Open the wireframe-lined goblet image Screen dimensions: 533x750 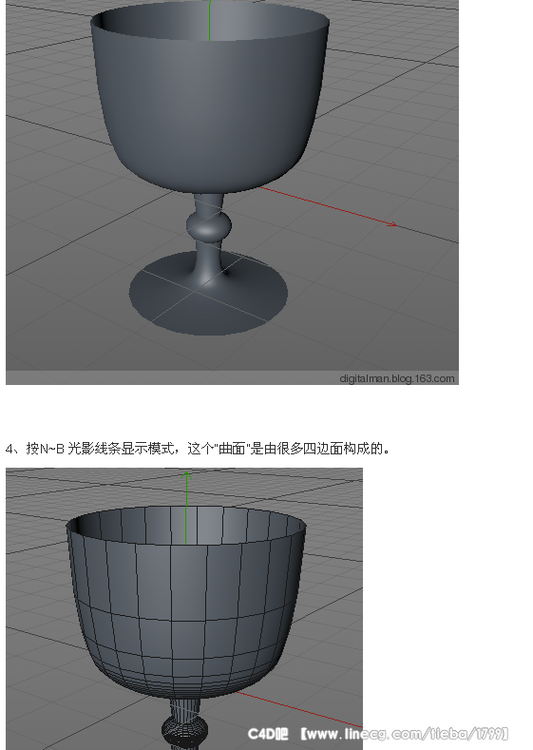click(184, 609)
